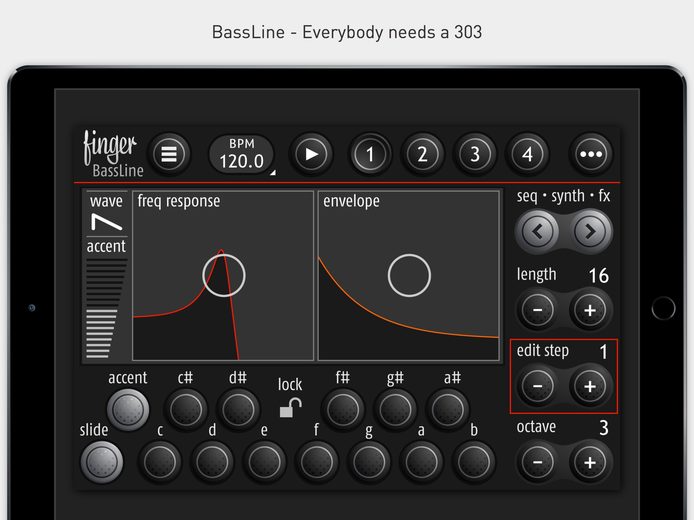Decrease edit step with minus button

[537, 386]
